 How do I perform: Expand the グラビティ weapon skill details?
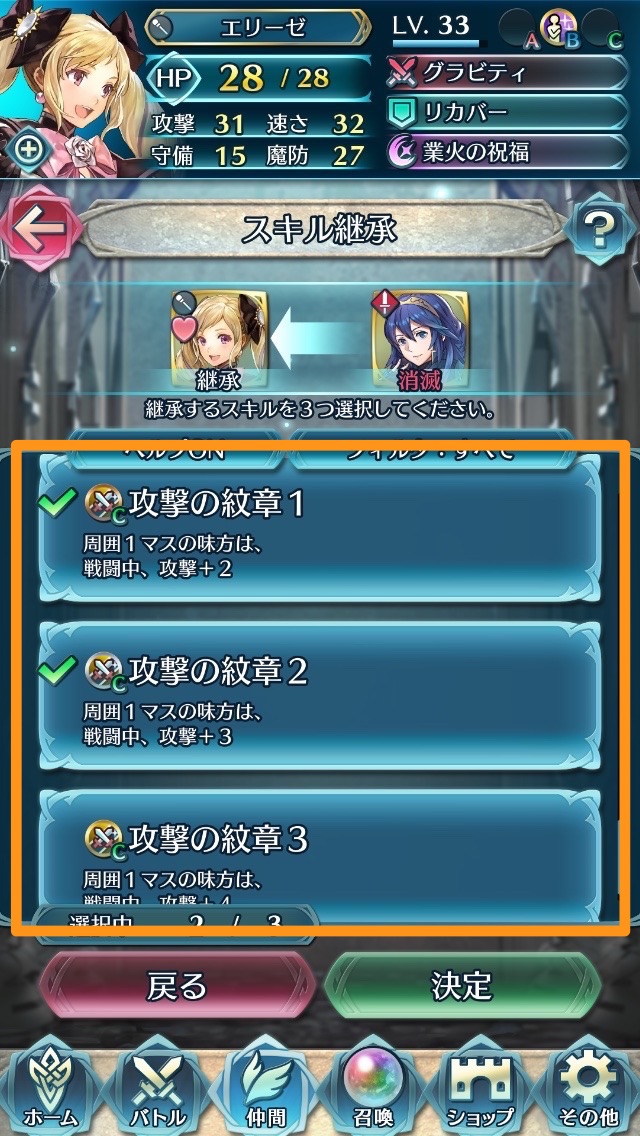(507, 72)
